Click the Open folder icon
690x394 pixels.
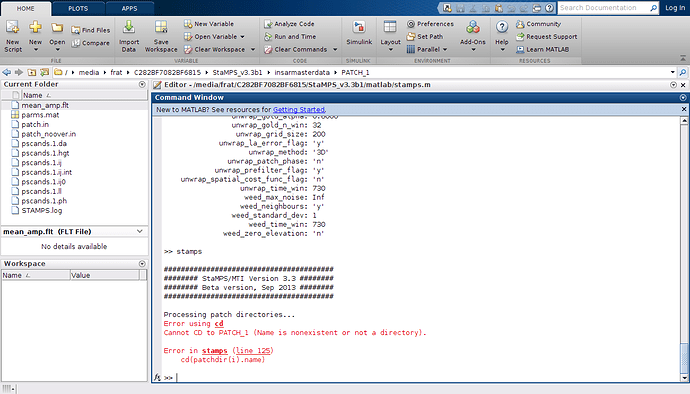(57, 28)
